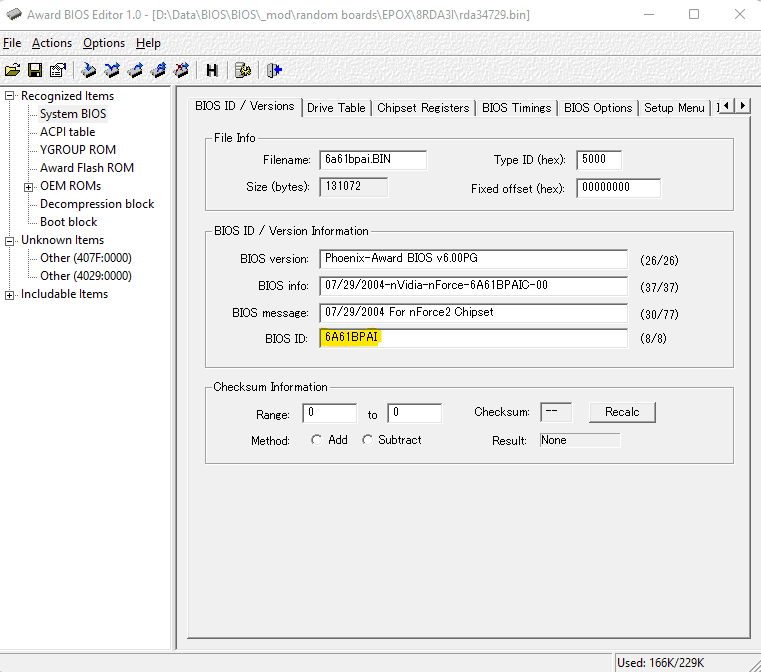Click the highlighted BIOS ID field

[x=473, y=338]
